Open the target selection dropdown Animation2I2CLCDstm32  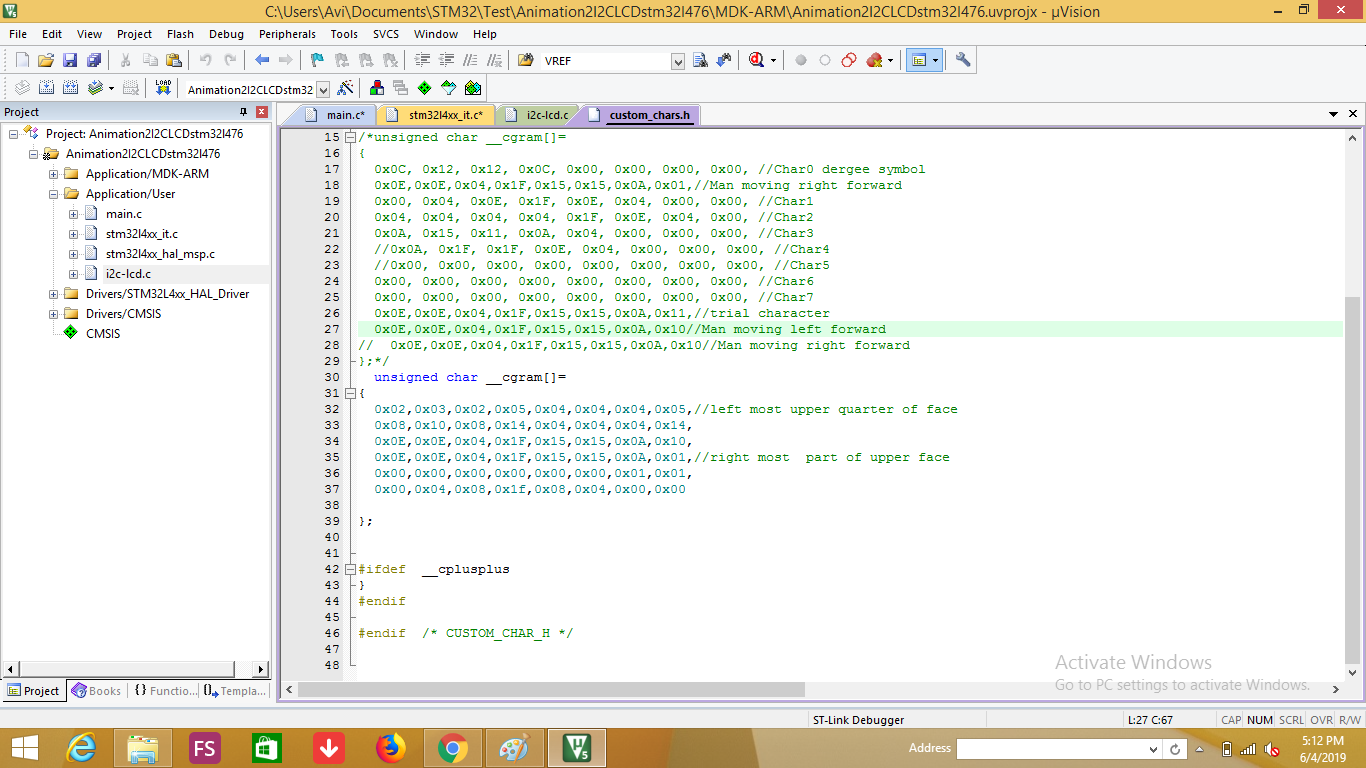[x=322, y=90]
